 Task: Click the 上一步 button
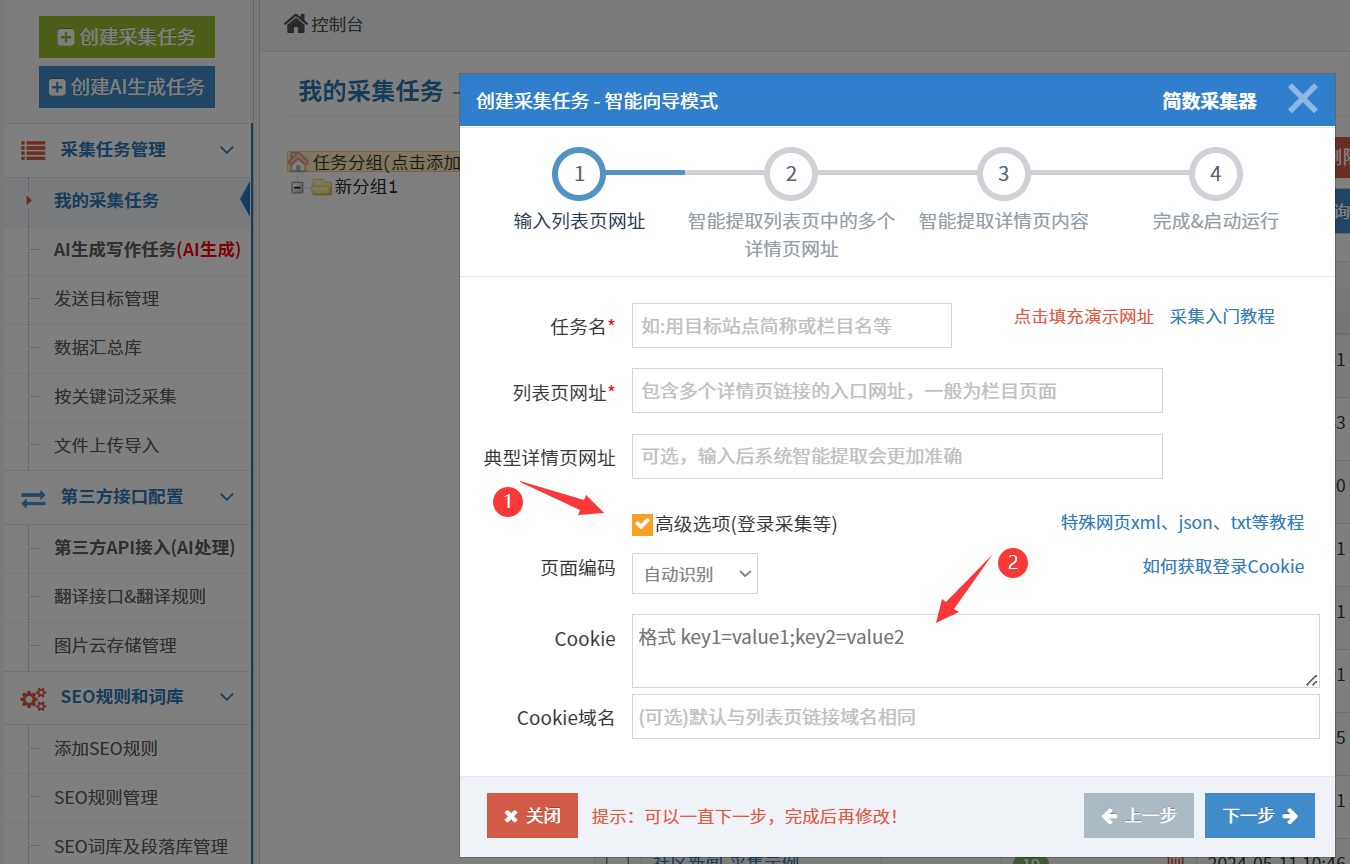tap(1139, 816)
